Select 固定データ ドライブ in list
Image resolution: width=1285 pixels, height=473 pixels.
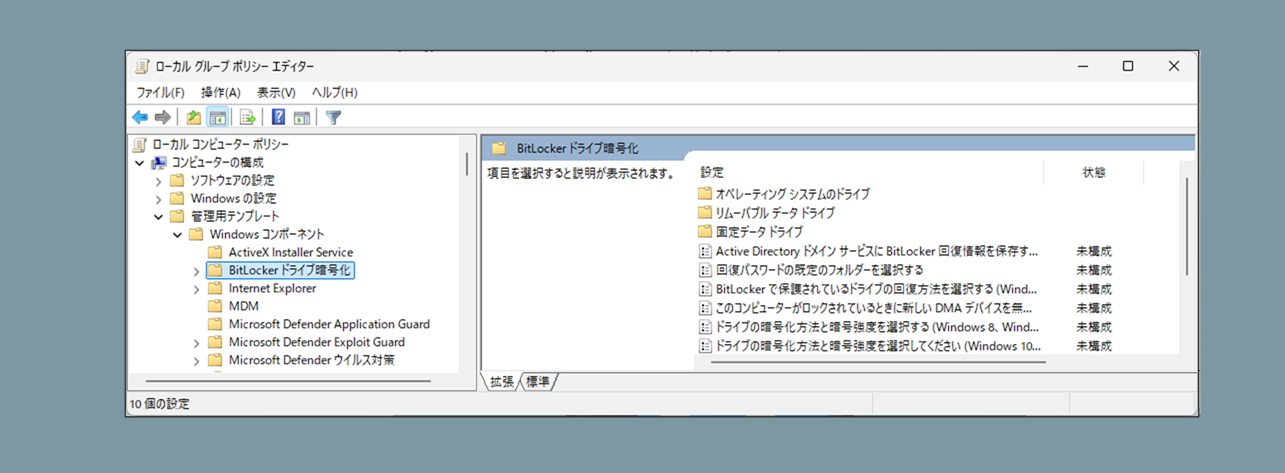click(x=759, y=232)
